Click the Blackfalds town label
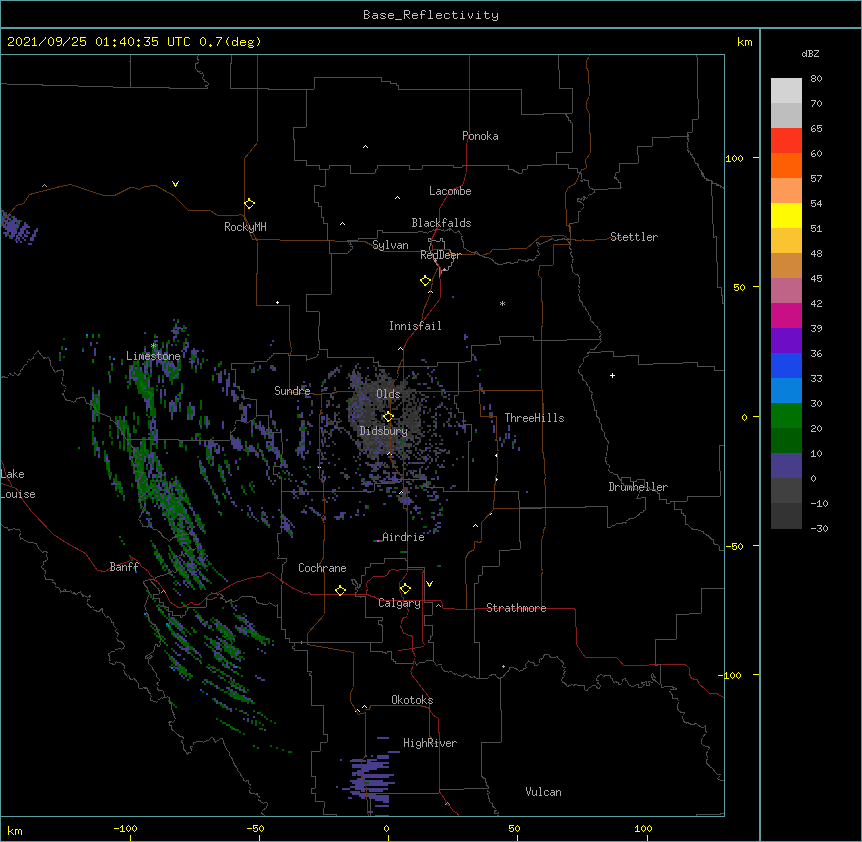Screen dimensions: 862x842 [x=441, y=223]
